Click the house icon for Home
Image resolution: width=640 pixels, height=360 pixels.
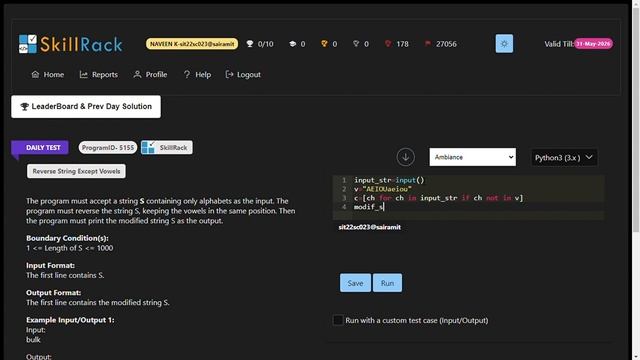pyautogui.click(x=35, y=74)
